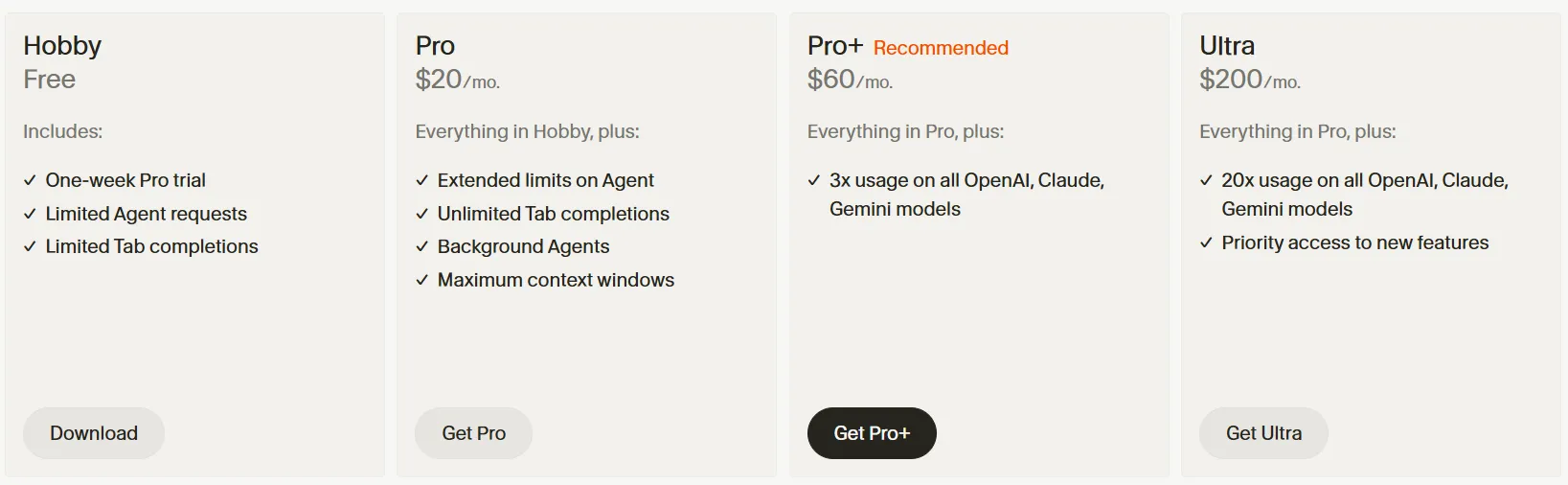Screen dimensions: 1568x485
Task: Click the checkmark beside 20x usage feature
Action: tap(1206, 180)
